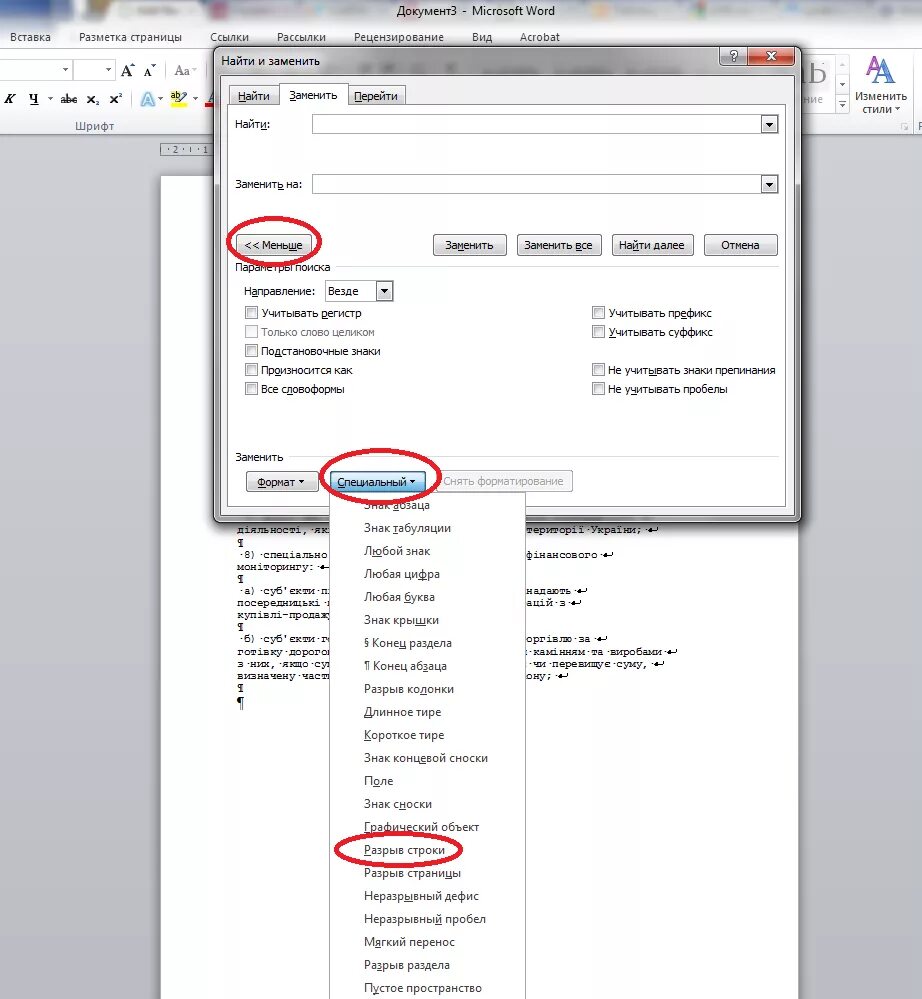The height and width of the screenshot is (999, 922).
Task: Click the help question mark in dialog title
Action: click(x=733, y=56)
